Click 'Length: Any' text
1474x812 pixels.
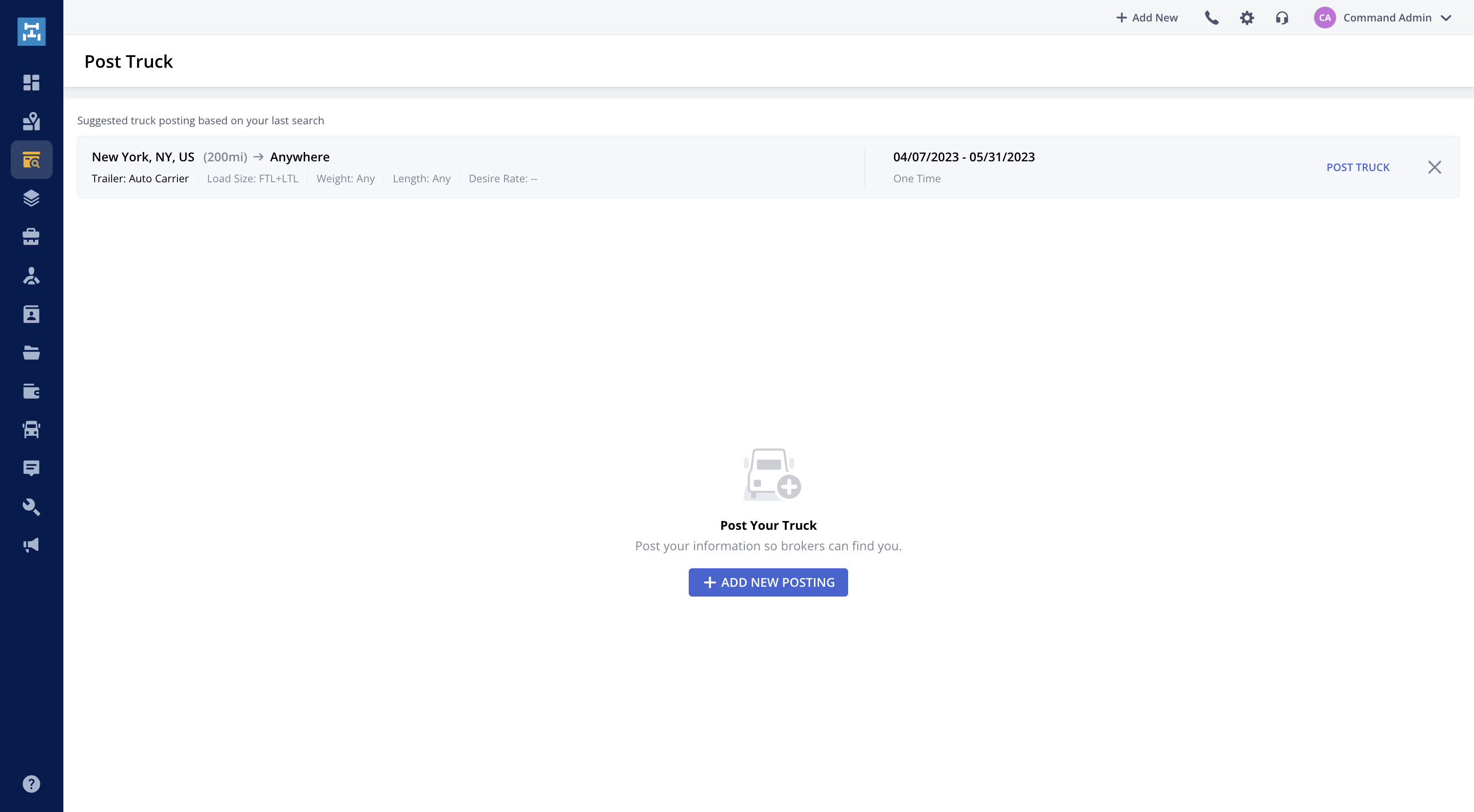(422, 178)
